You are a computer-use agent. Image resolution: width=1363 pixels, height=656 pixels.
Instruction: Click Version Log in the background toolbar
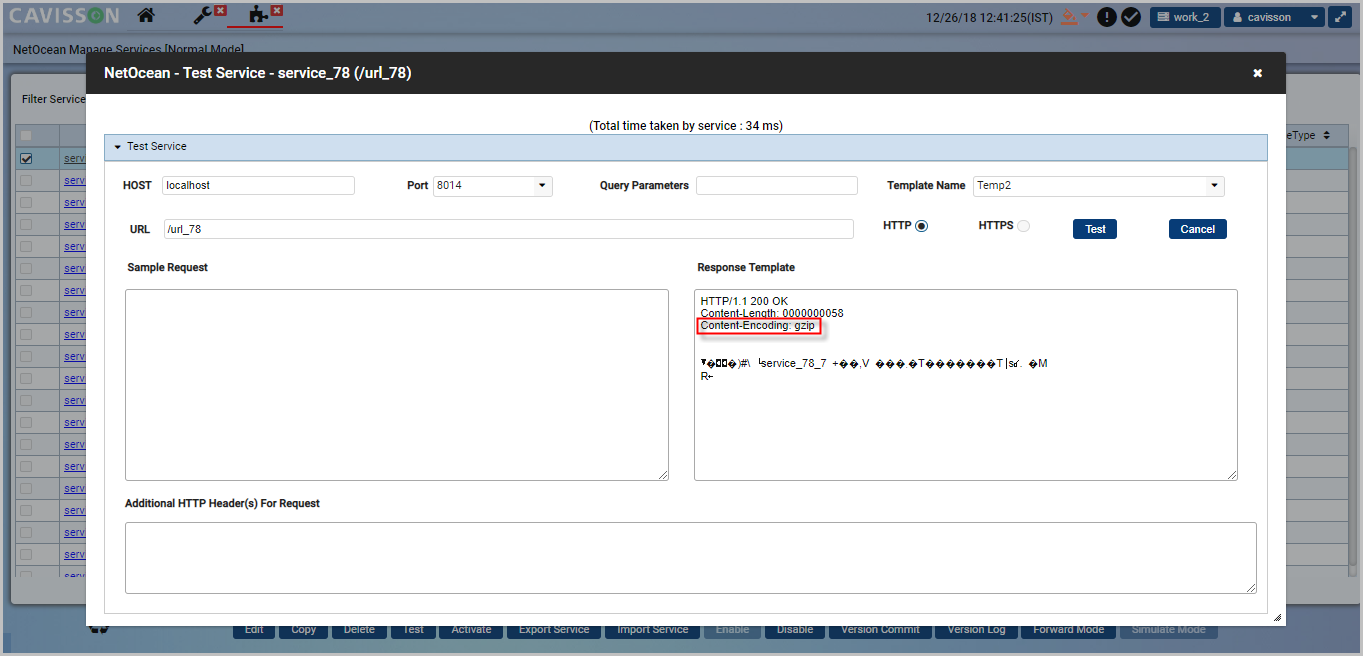(x=976, y=631)
